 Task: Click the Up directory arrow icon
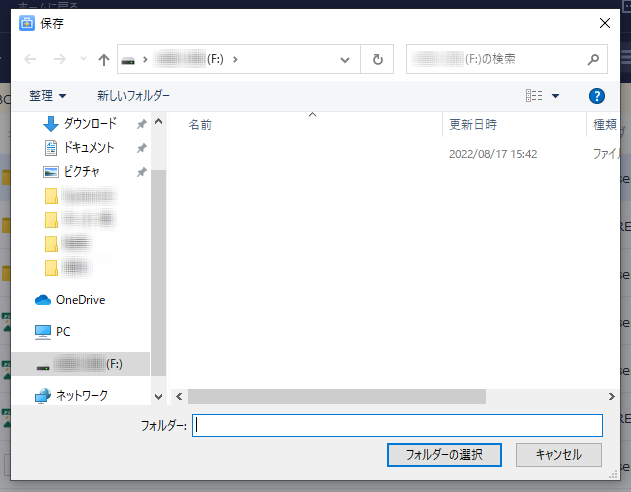(x=104, y=60)
